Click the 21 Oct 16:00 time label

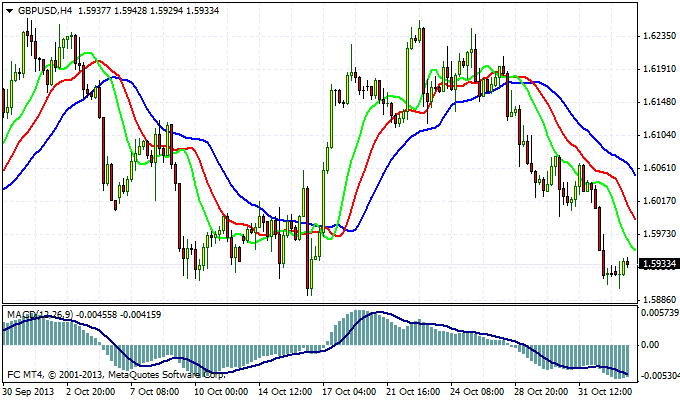click(x=413, y=392)
